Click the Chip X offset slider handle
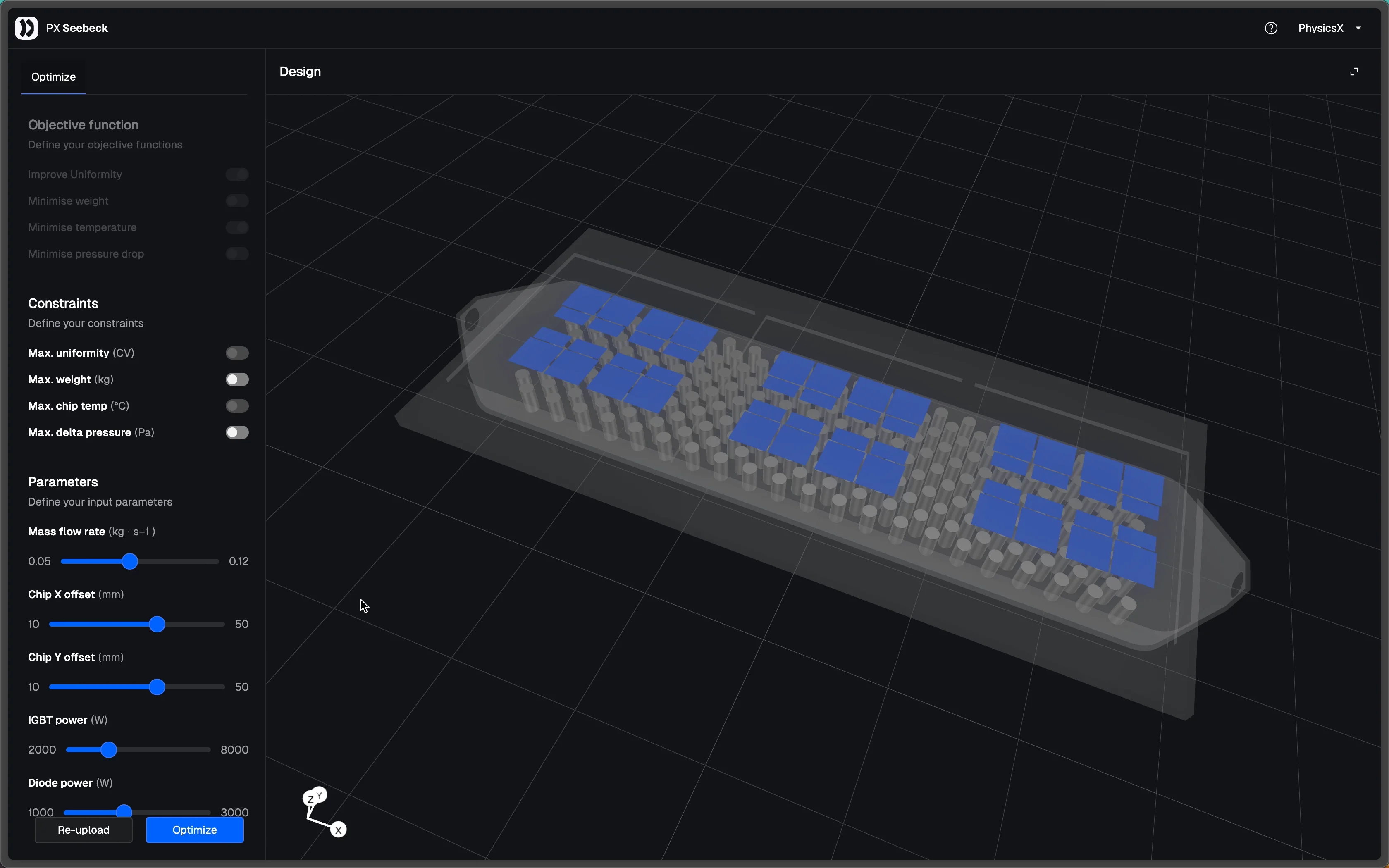The width and height of the screenshot is (1389, 868). [x=157, y=624]
